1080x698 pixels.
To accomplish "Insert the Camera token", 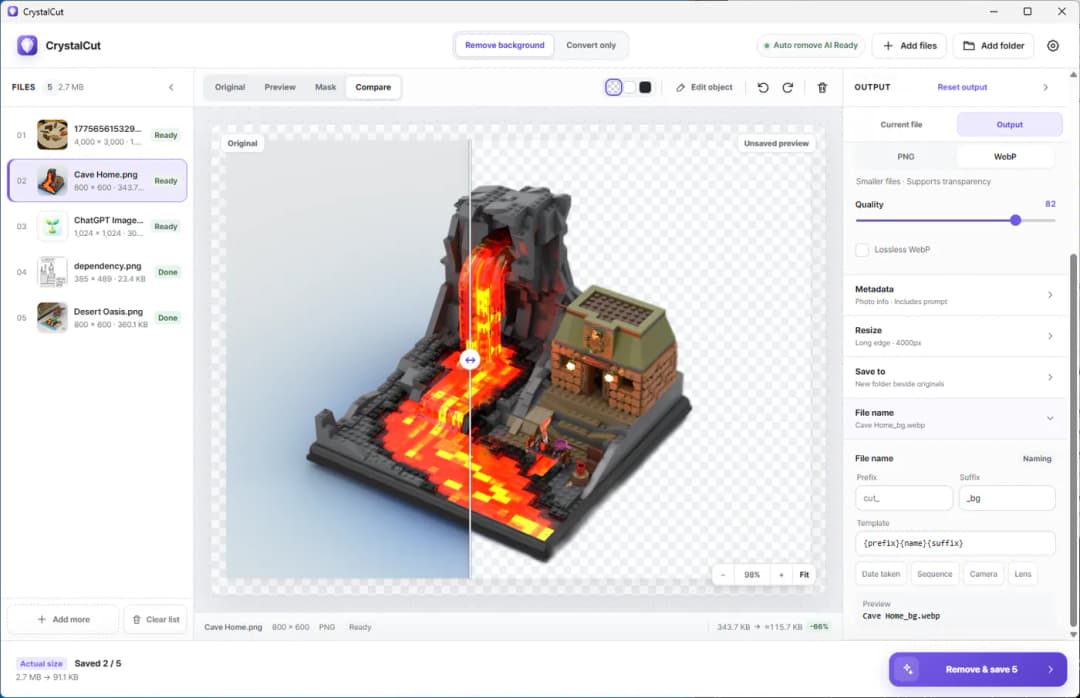I will click(983, 574).
